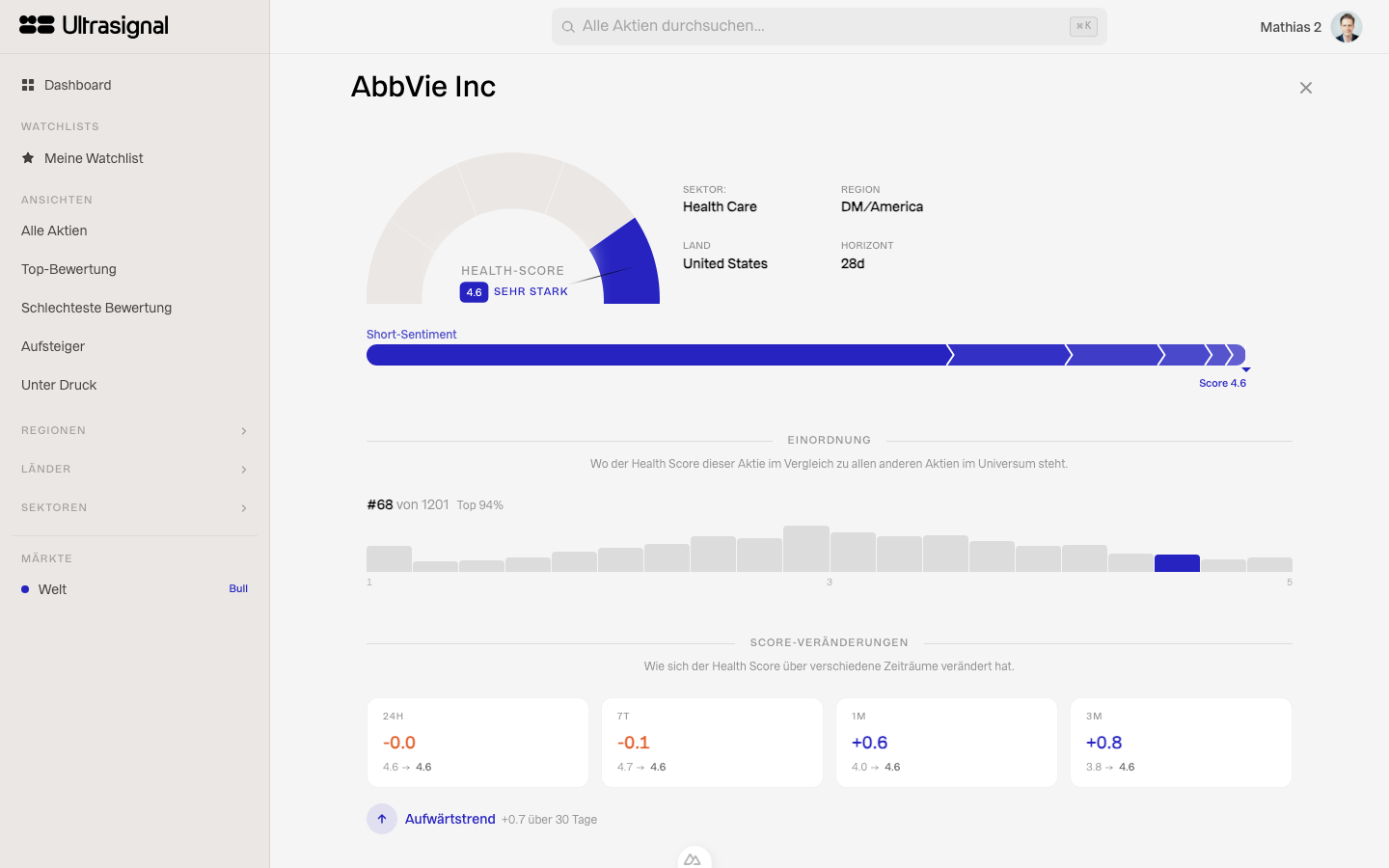This screenshot has width=1389, height=868.
Task: Open the 24H score change card
Action: pos(478,743)
